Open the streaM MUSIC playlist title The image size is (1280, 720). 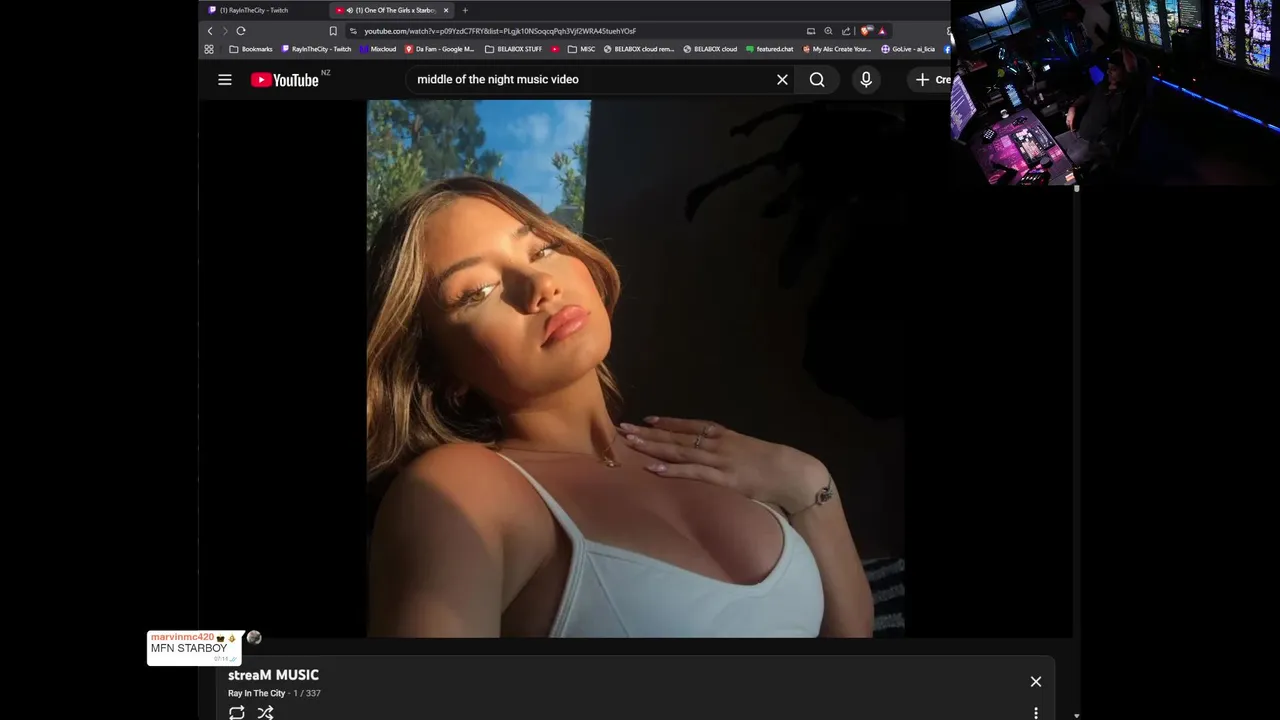(273, 675)
